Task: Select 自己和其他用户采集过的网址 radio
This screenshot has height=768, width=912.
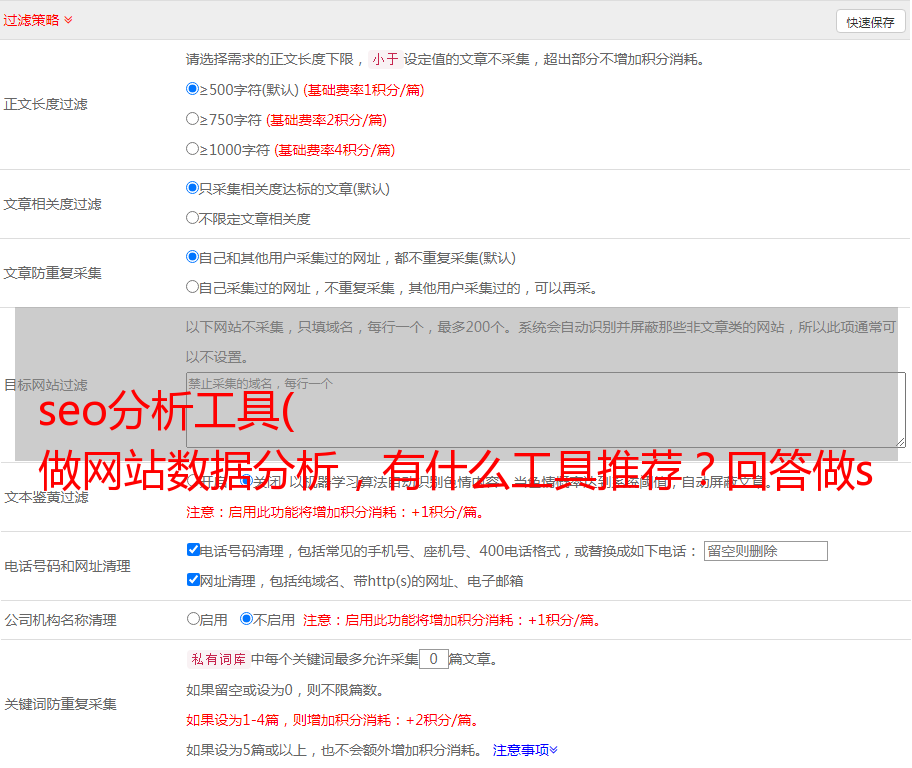Action: tap(192, 257)
